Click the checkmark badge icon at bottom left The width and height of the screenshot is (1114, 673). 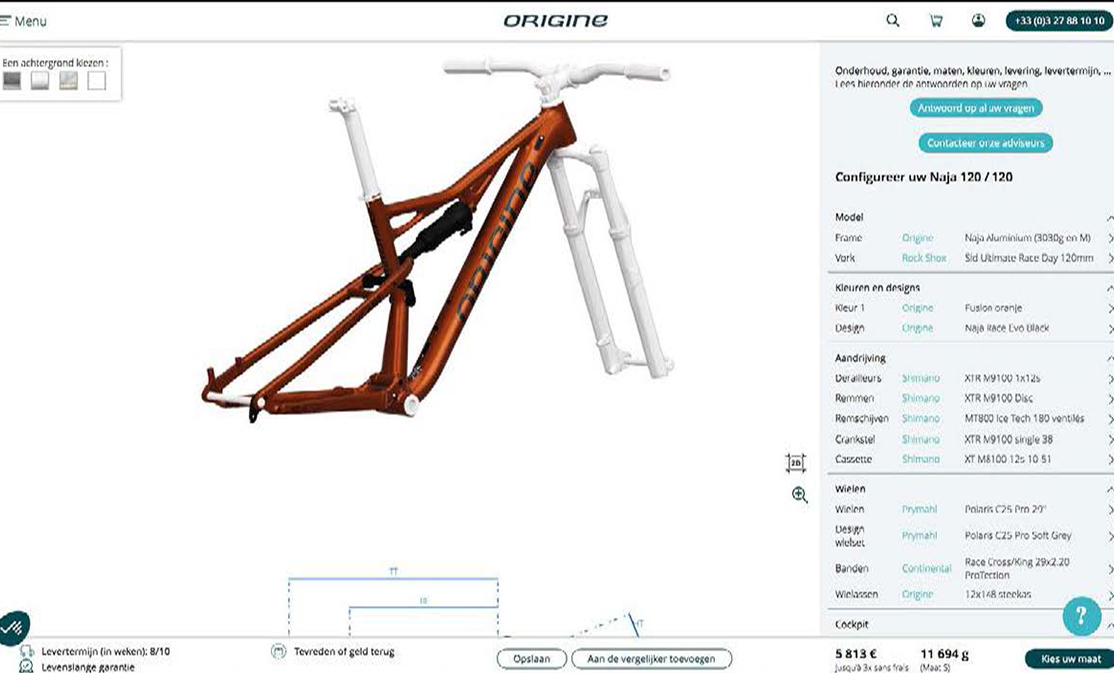pyautogui.click(x=14, y=628)
